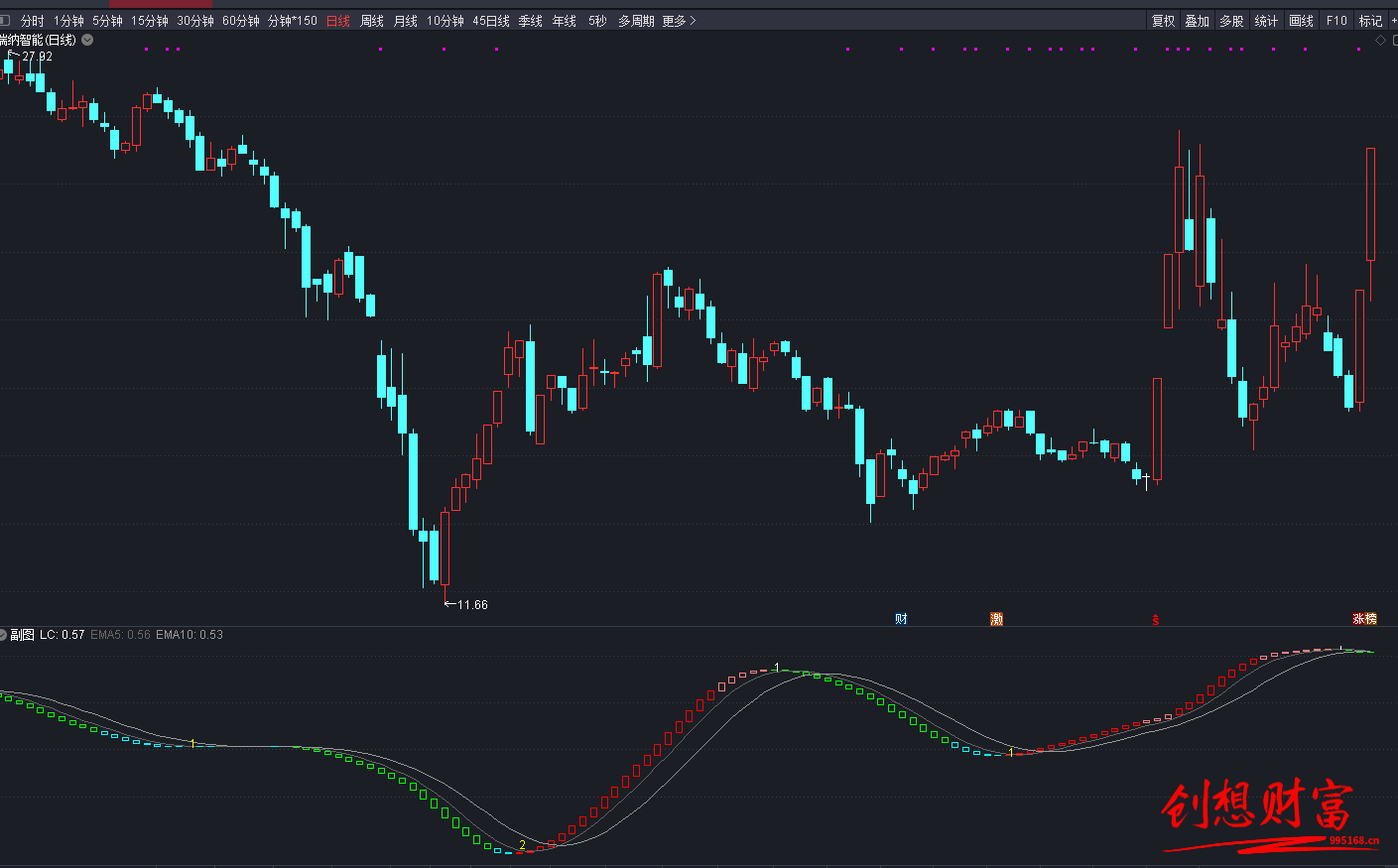Click the 激 event marker on the timeline
The image size is (1398, 868).
point(996,619)
